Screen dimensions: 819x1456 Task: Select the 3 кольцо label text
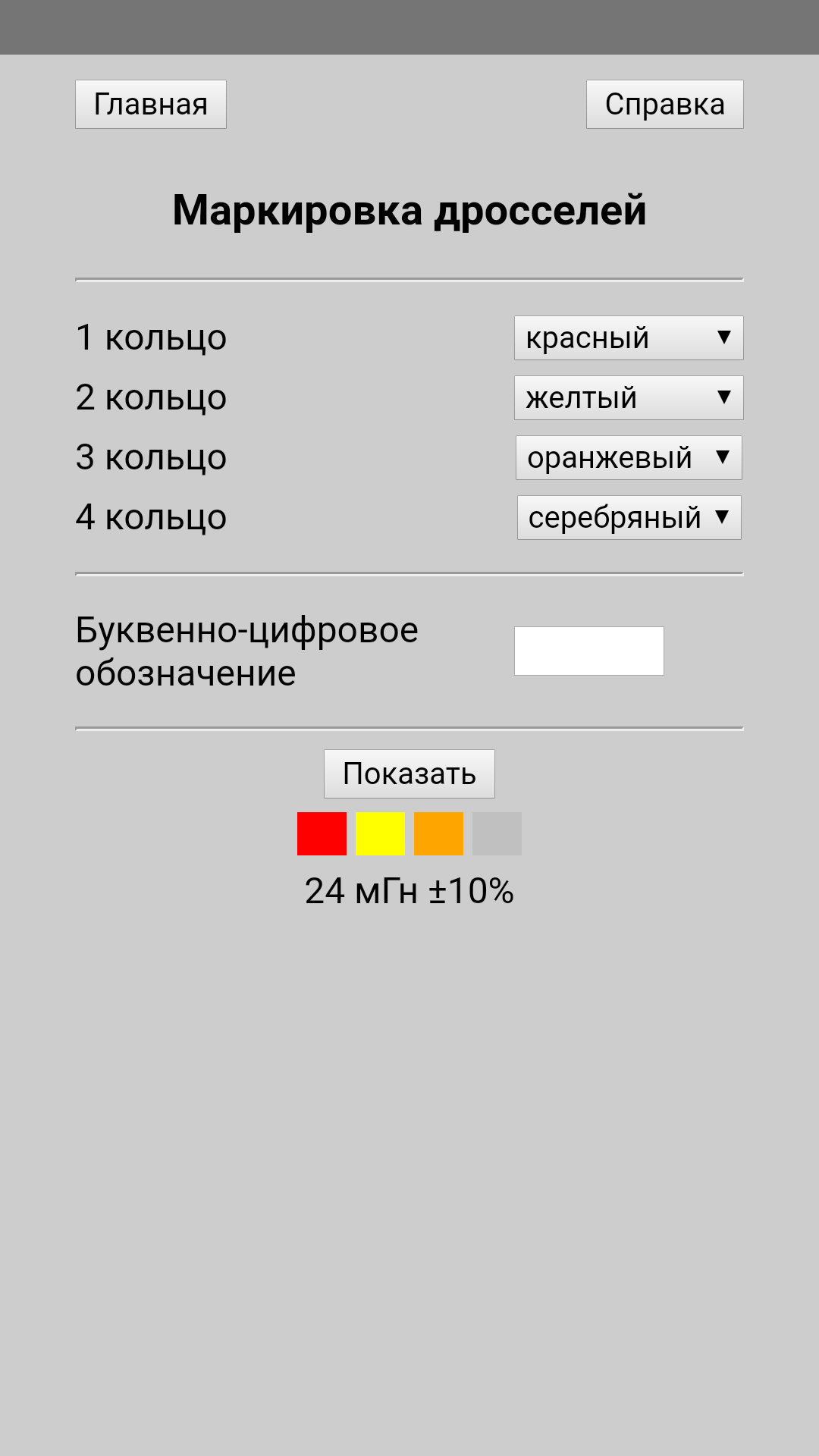click(151, 458)
